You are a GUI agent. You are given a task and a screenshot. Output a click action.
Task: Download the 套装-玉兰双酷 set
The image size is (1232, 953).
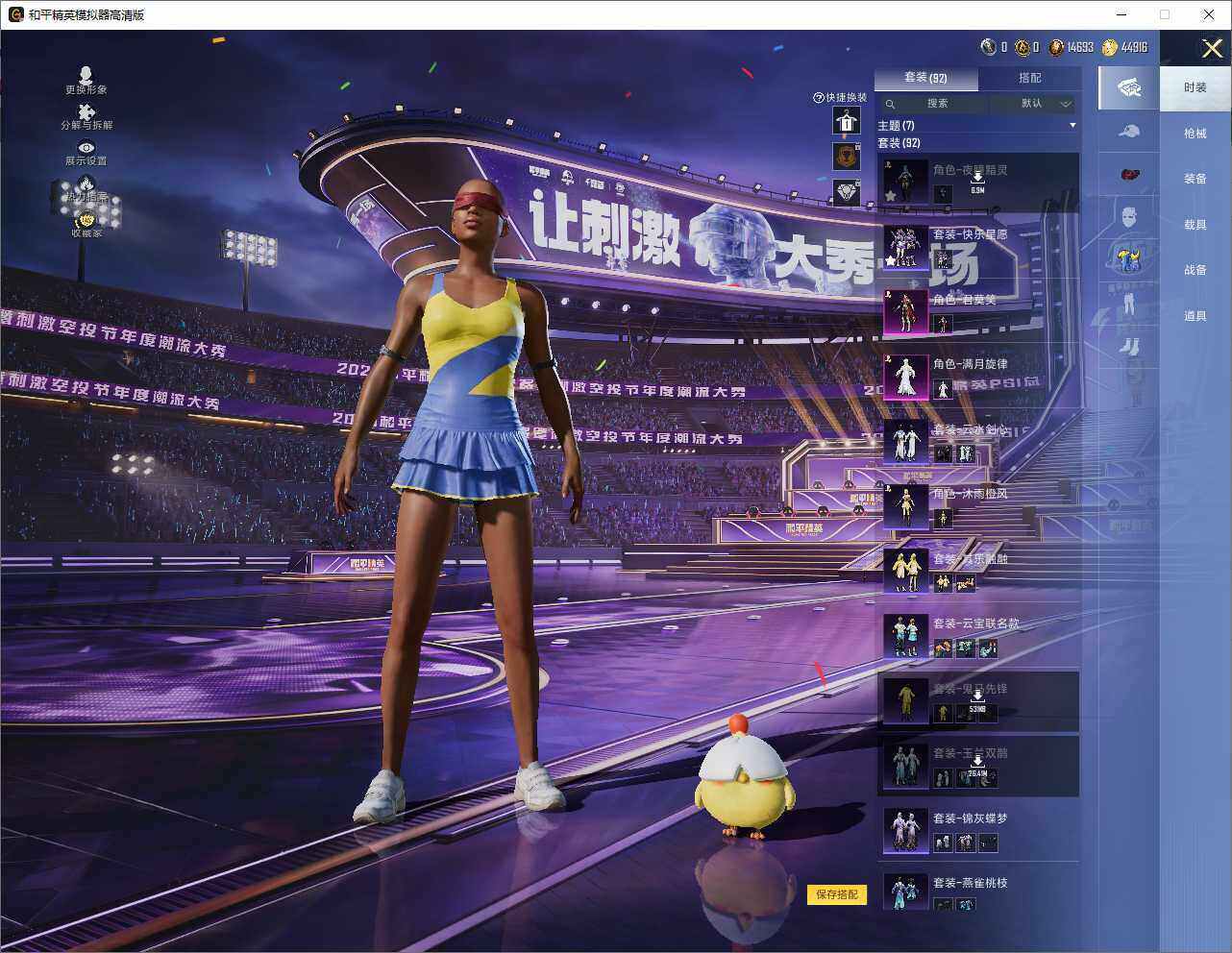pyautogui.click(x=977, y=766)
